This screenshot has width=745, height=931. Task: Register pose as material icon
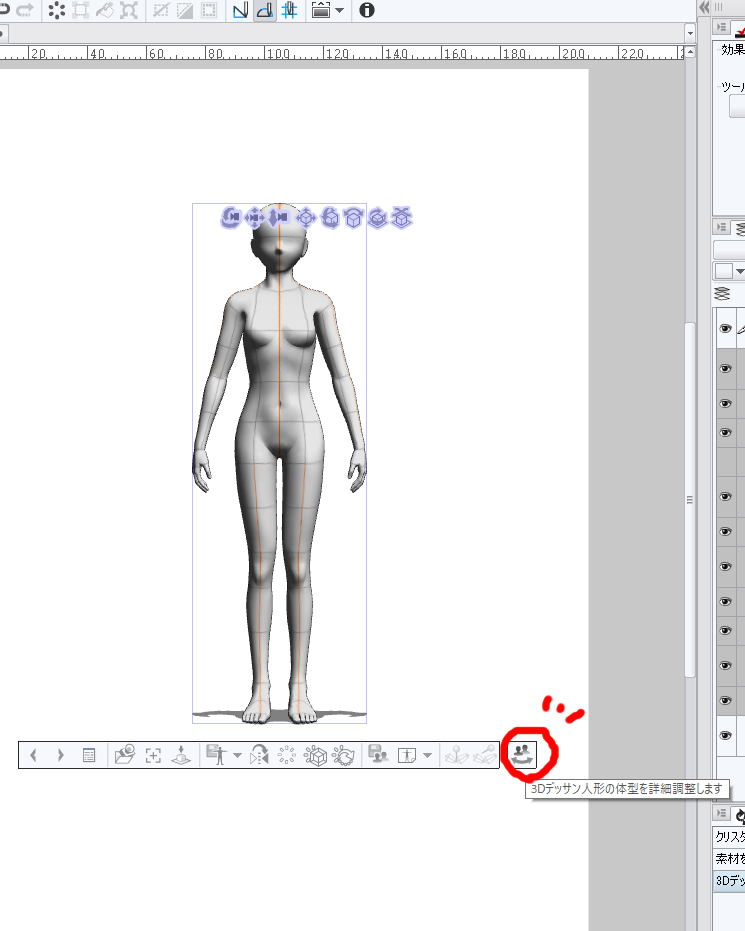pyautogui.click(x=216, y=755)
